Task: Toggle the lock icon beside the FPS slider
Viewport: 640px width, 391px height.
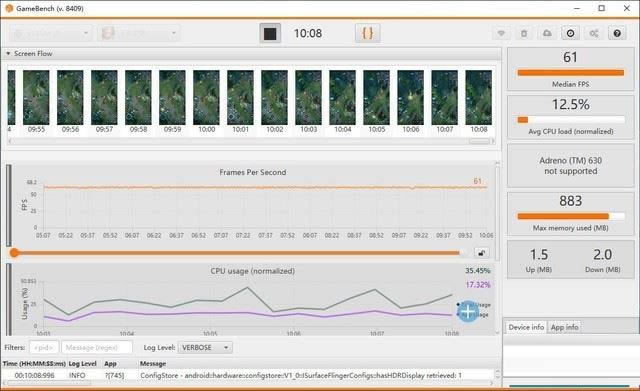Action: 482,253
